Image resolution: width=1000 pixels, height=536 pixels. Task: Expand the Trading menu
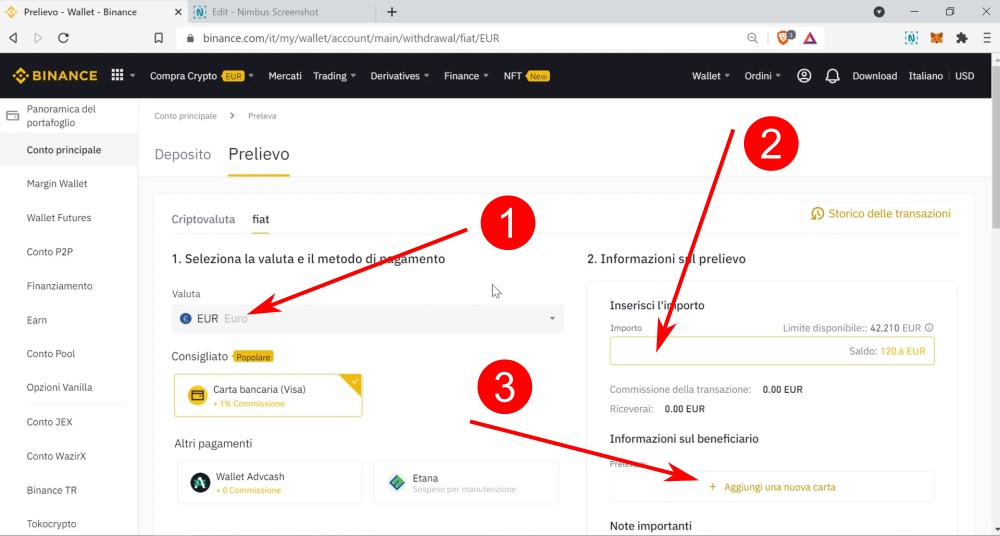335,76
